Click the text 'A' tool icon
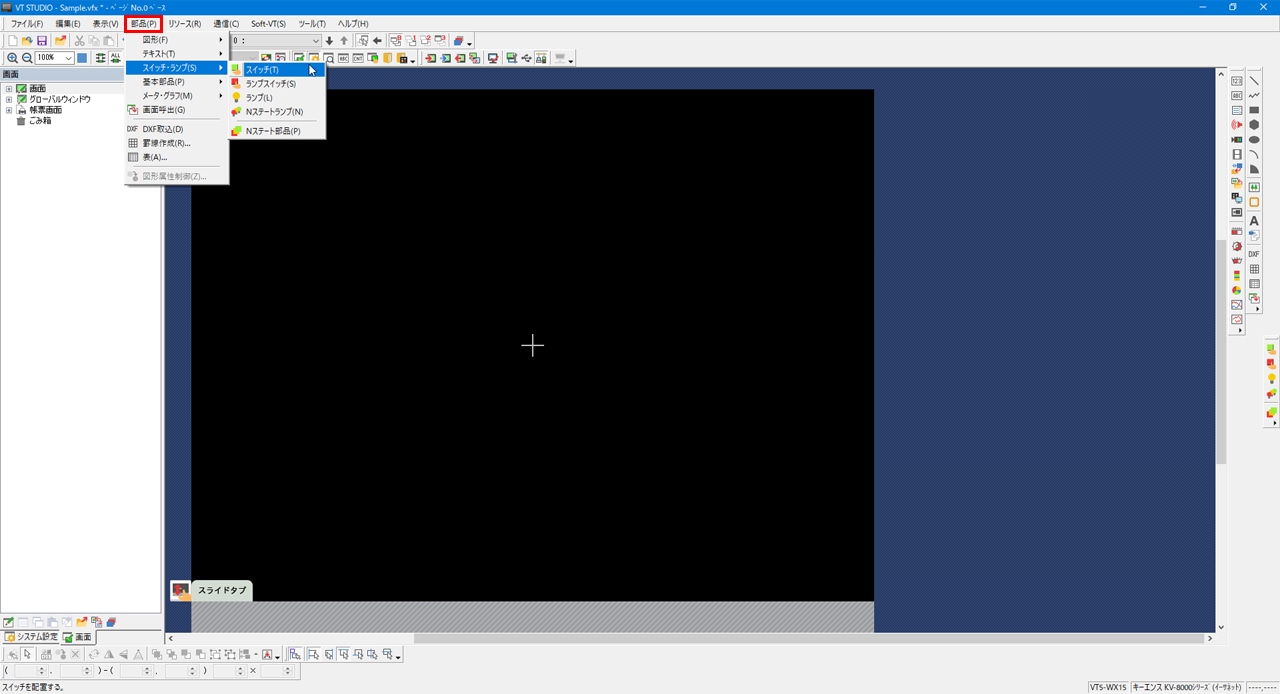Image resolution: width=1280 pixels, height=694 pixels. (x=1254, y=221)
